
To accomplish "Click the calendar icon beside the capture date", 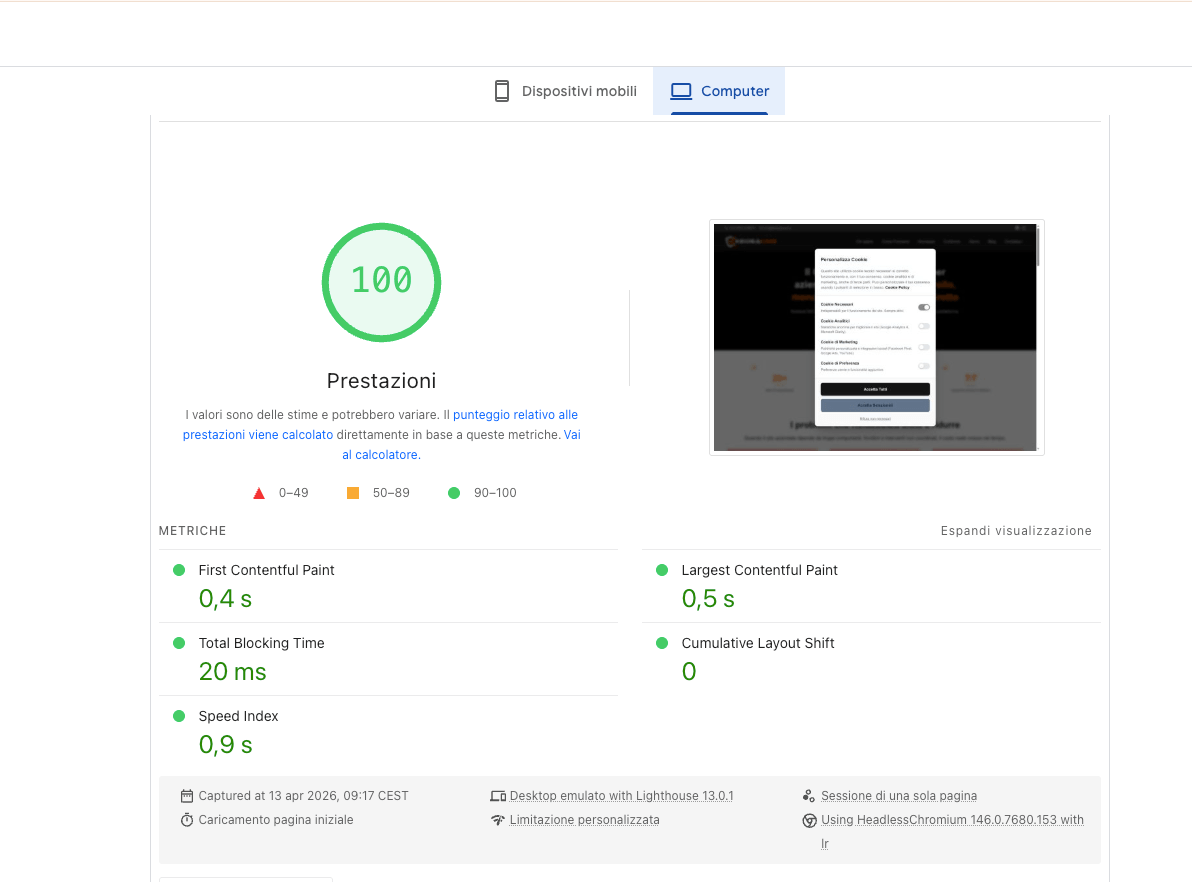I will [187, 795].
